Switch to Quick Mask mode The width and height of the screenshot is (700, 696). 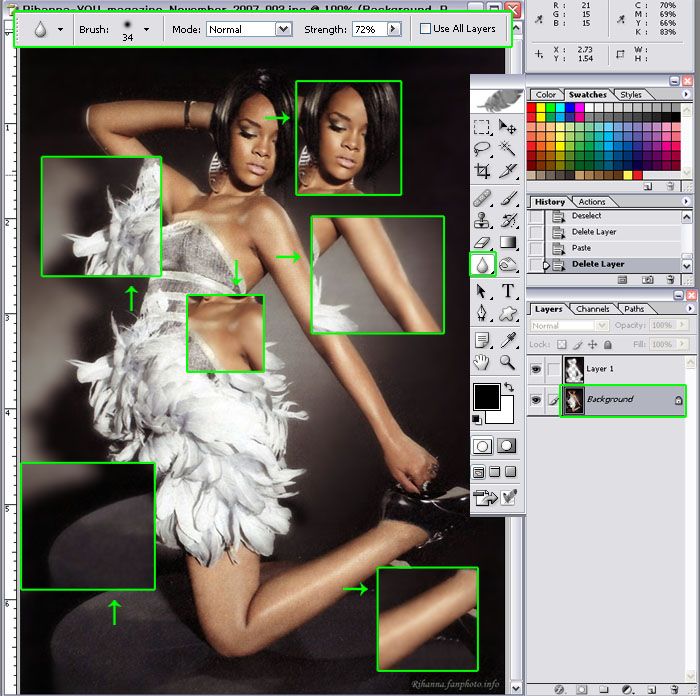pos(507,446)
